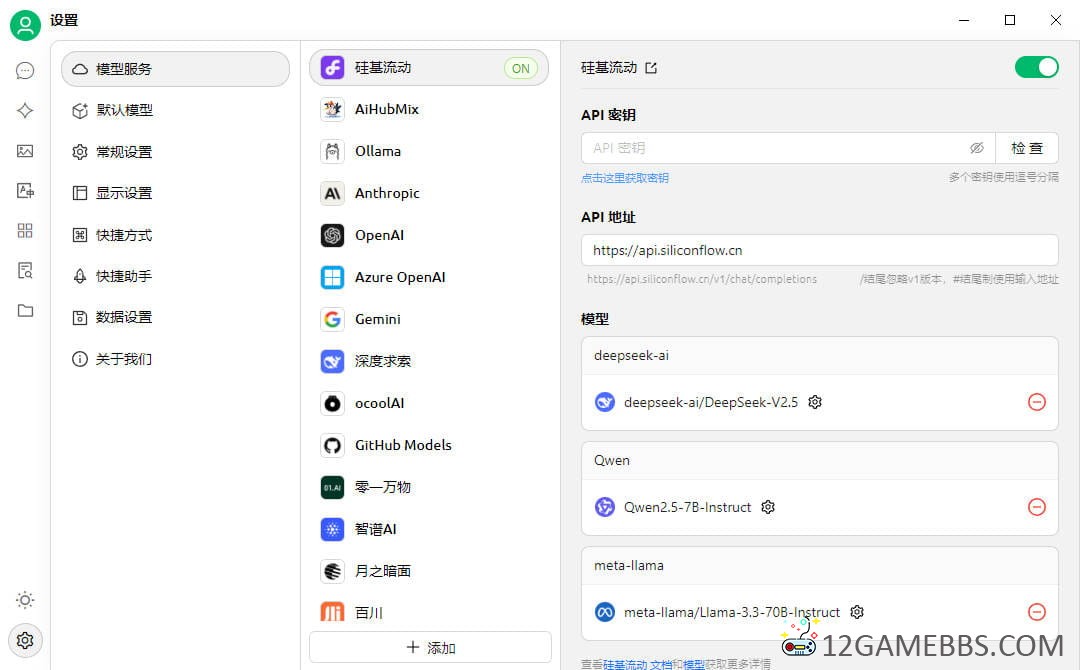Select the AiHubMix provider
The height and width of the screenshot is (670, 1080).
[x=429, y=109]
